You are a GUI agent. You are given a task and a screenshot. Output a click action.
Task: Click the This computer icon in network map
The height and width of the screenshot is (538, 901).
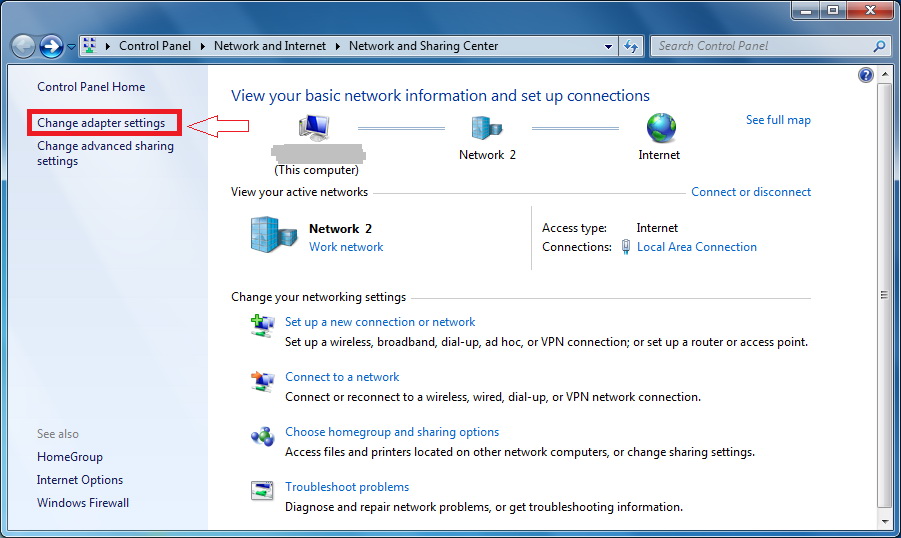pos(315,128)
